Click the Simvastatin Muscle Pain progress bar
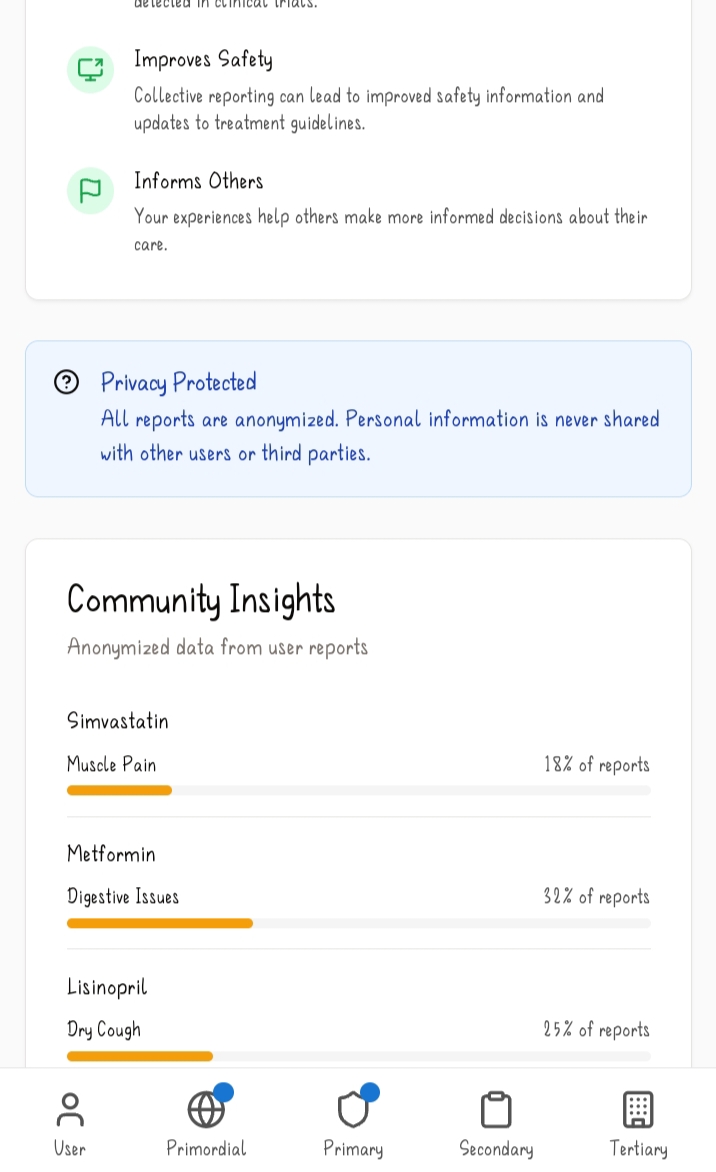This screenshot has width=716, height=1172. (358, 790)
